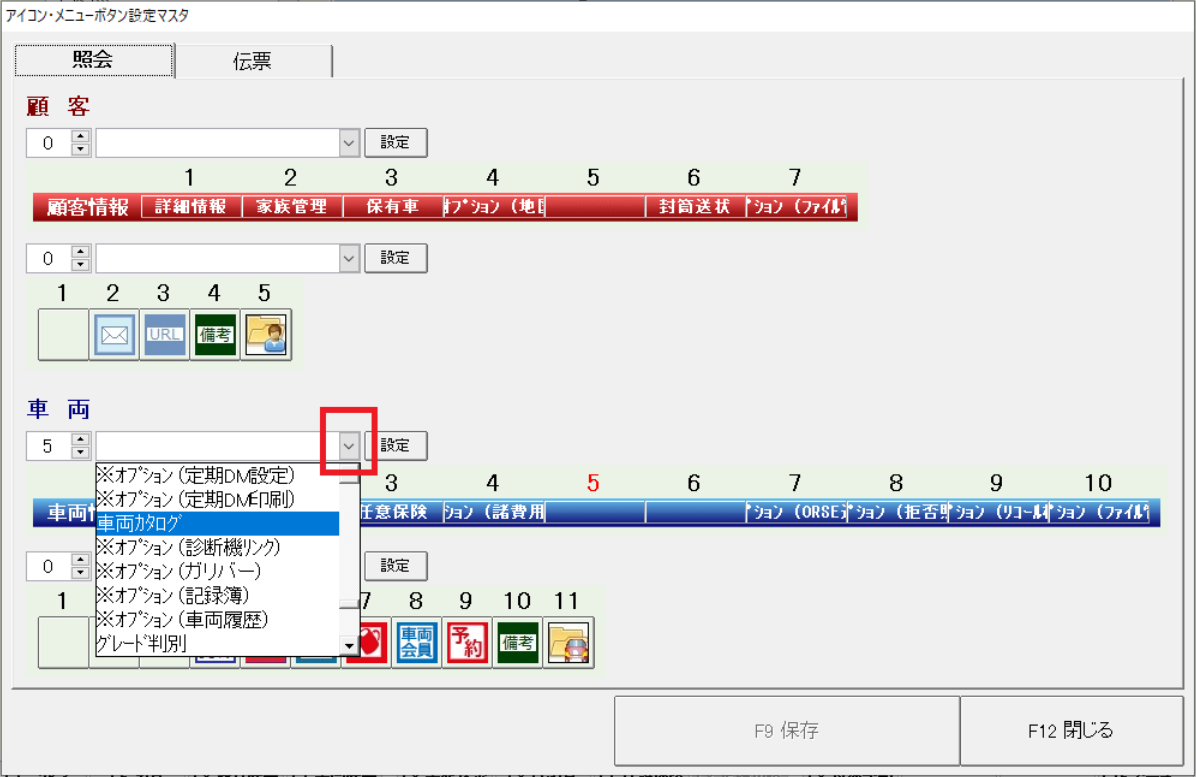
Task: Increase the 車両 menu spinner showing 5
Action: click(80, 439)
